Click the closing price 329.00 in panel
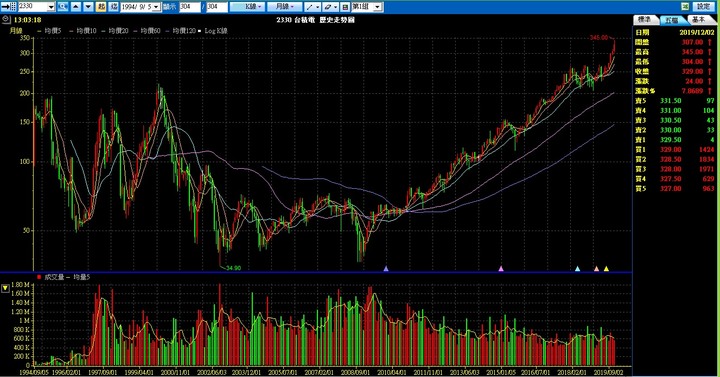This screenshot has width=720, height=377. point(692,72)
